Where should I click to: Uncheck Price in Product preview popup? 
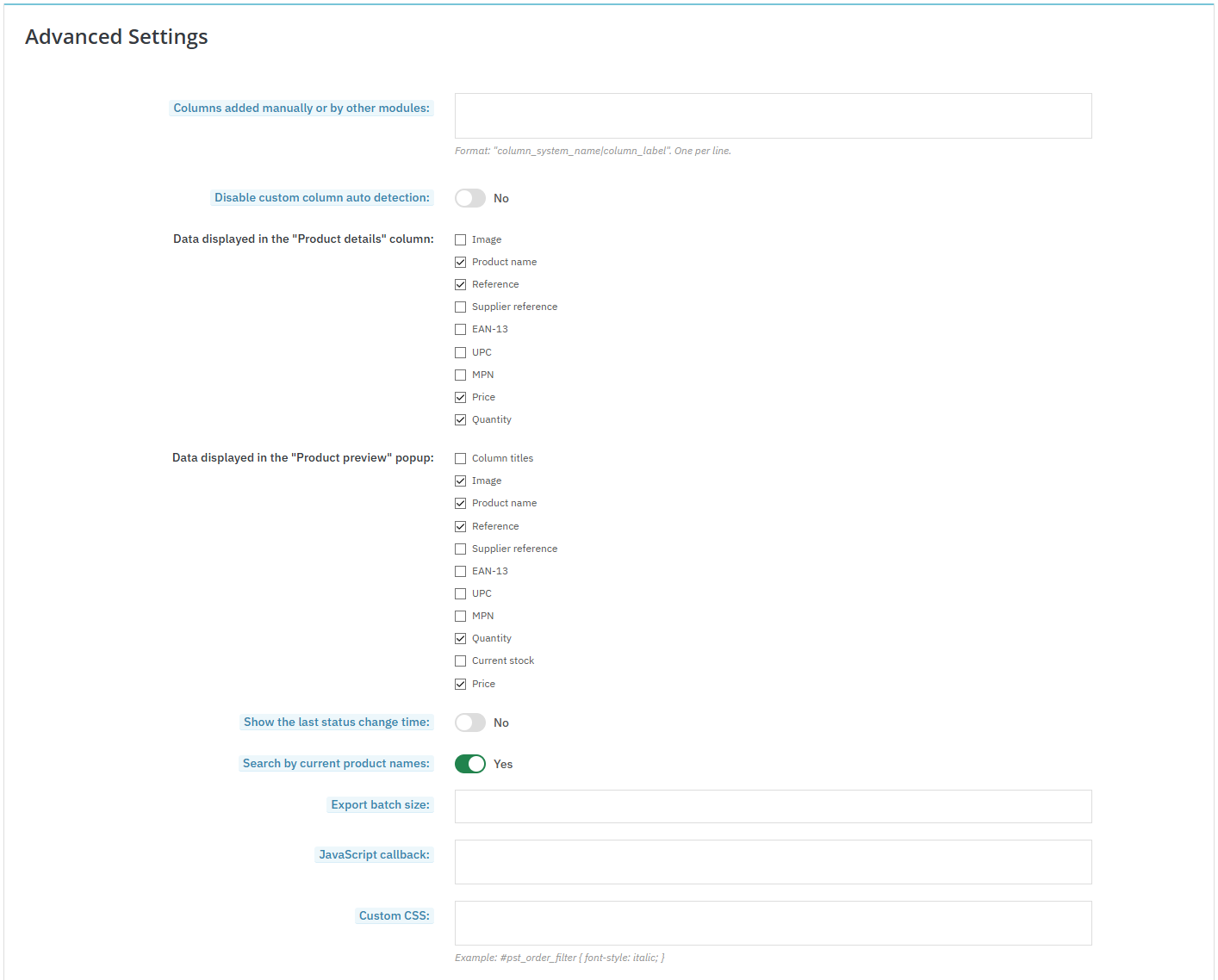(461, 685)
